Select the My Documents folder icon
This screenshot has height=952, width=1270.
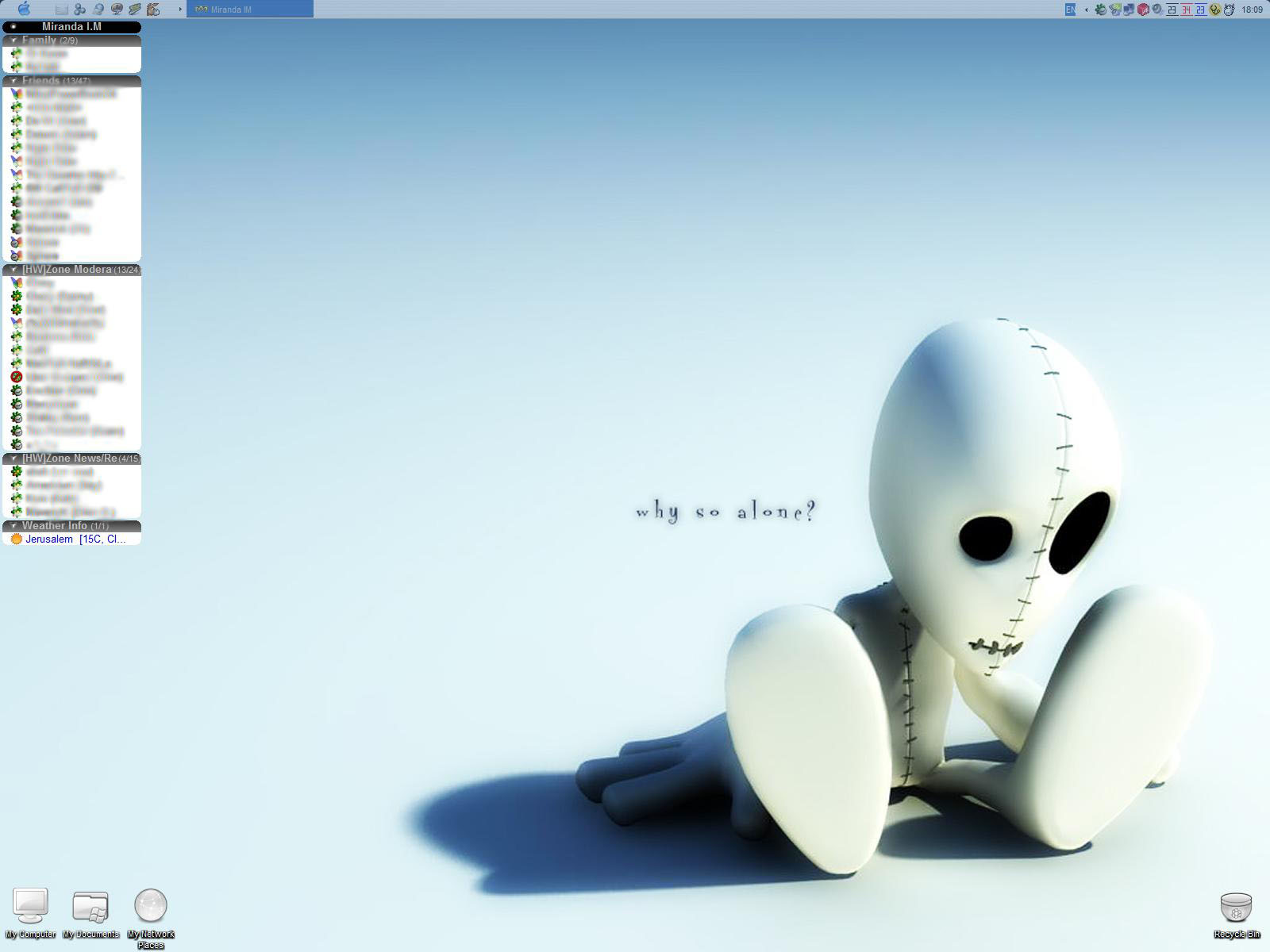coord(90,913)
